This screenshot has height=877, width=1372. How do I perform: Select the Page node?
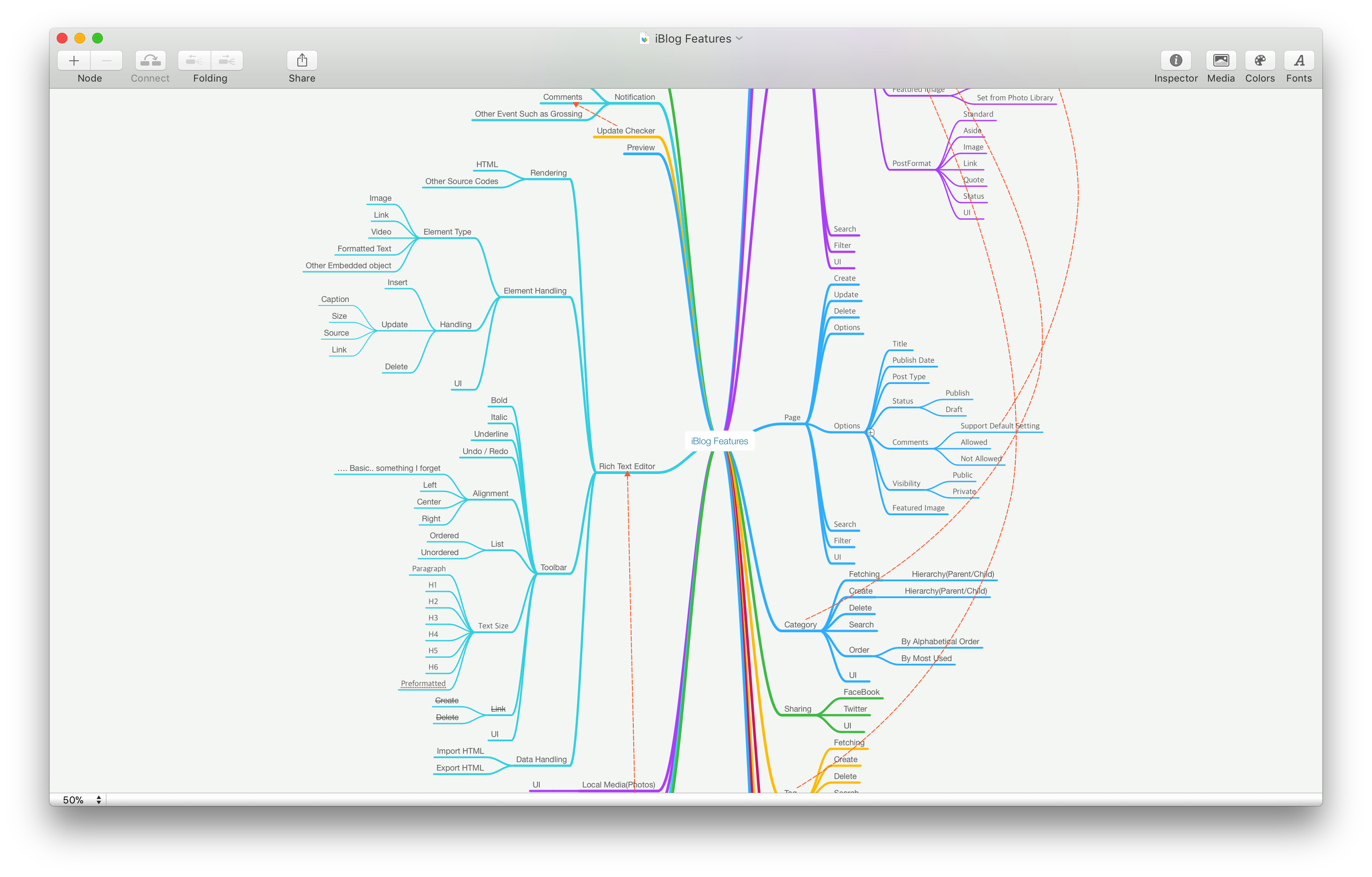pos(792,417)
